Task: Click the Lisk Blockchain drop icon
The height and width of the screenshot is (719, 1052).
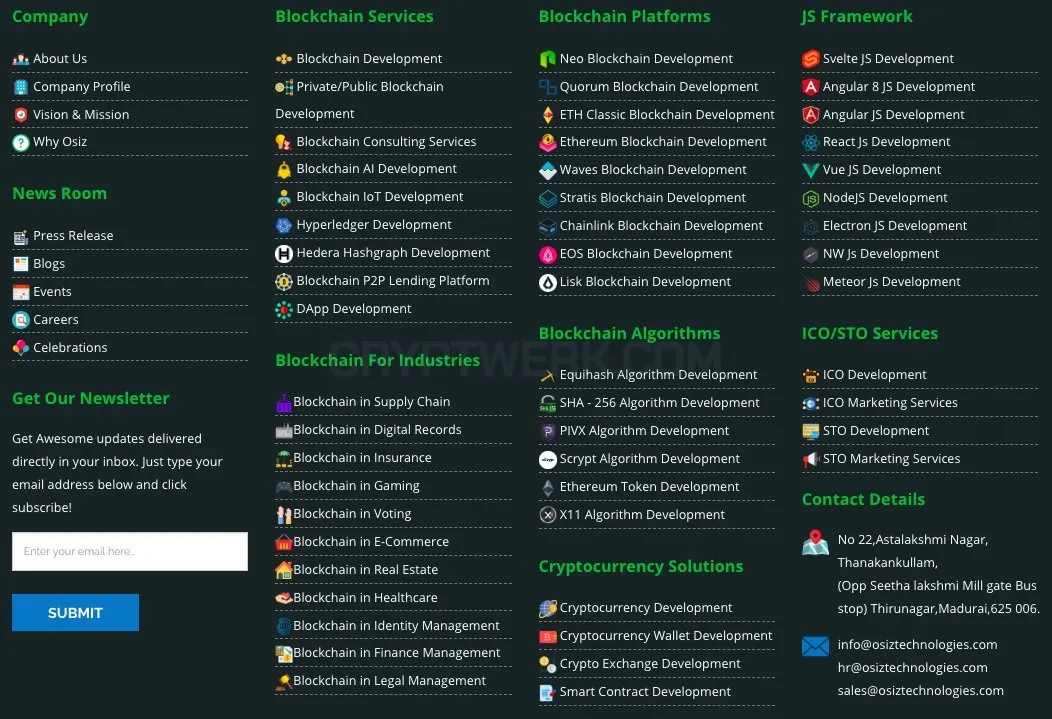Action: [x=547, y=282]
